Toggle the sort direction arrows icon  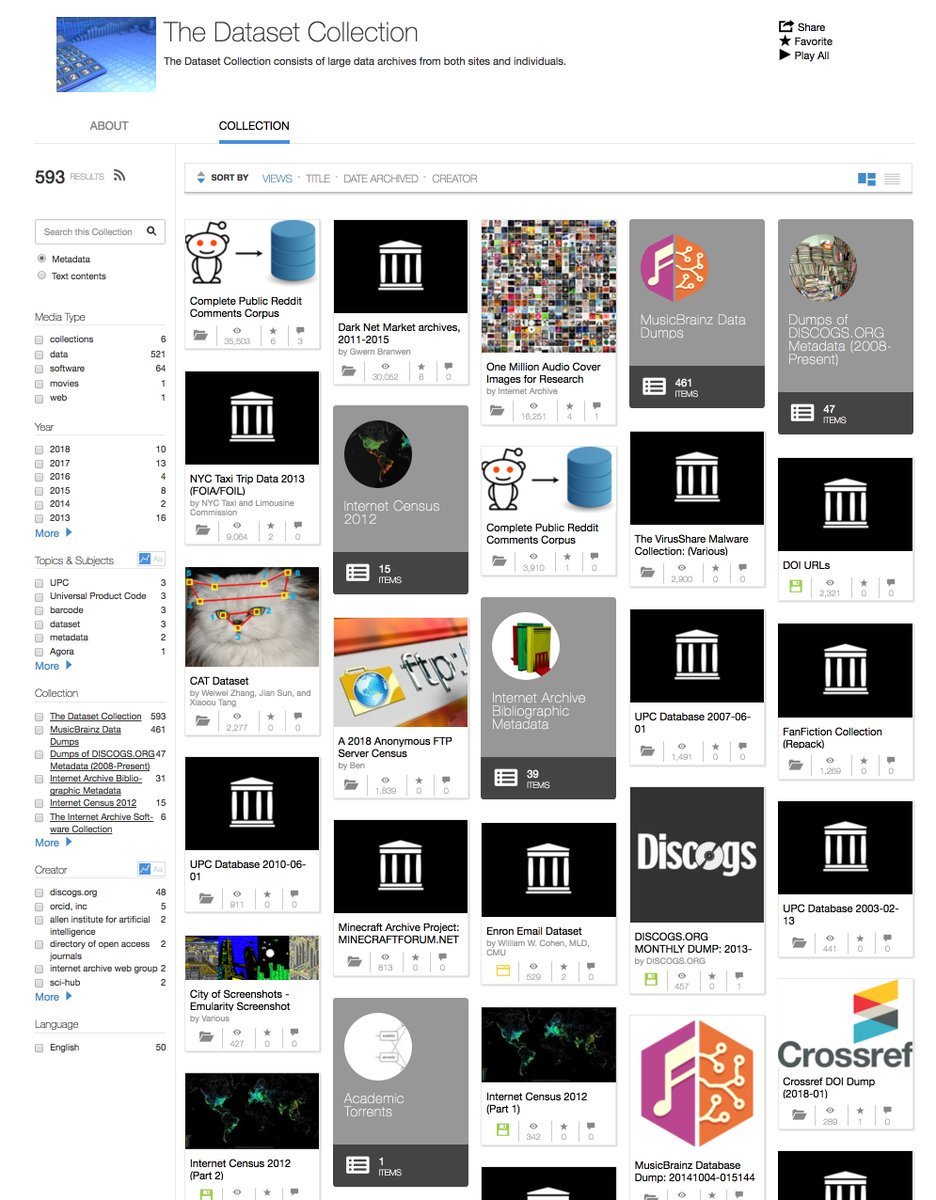[x=200, y=178]
